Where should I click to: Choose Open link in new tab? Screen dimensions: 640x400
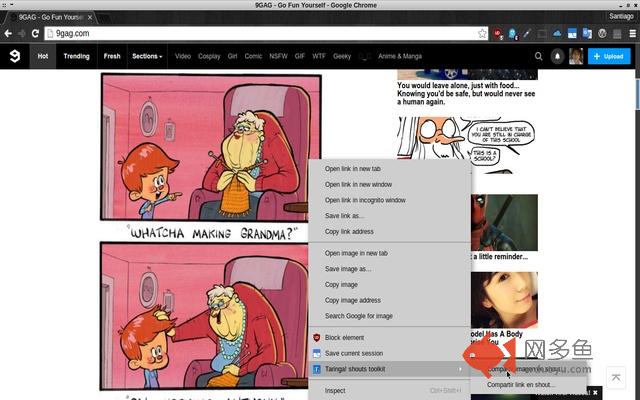point(390,169)
